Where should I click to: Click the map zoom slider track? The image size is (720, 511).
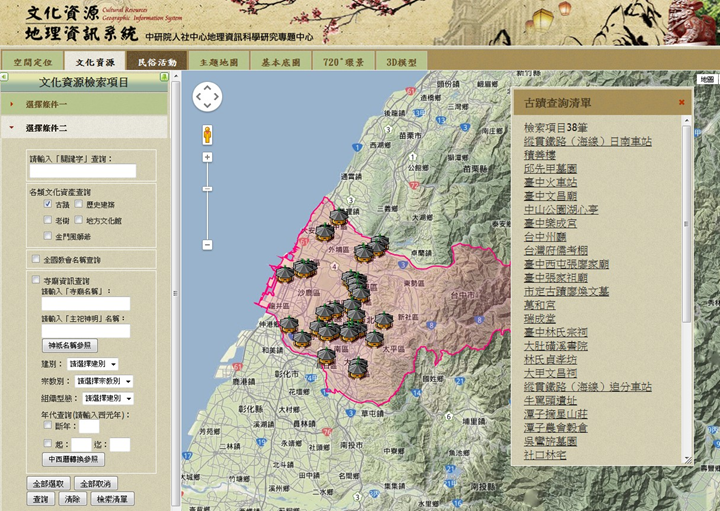coord(207,200)
